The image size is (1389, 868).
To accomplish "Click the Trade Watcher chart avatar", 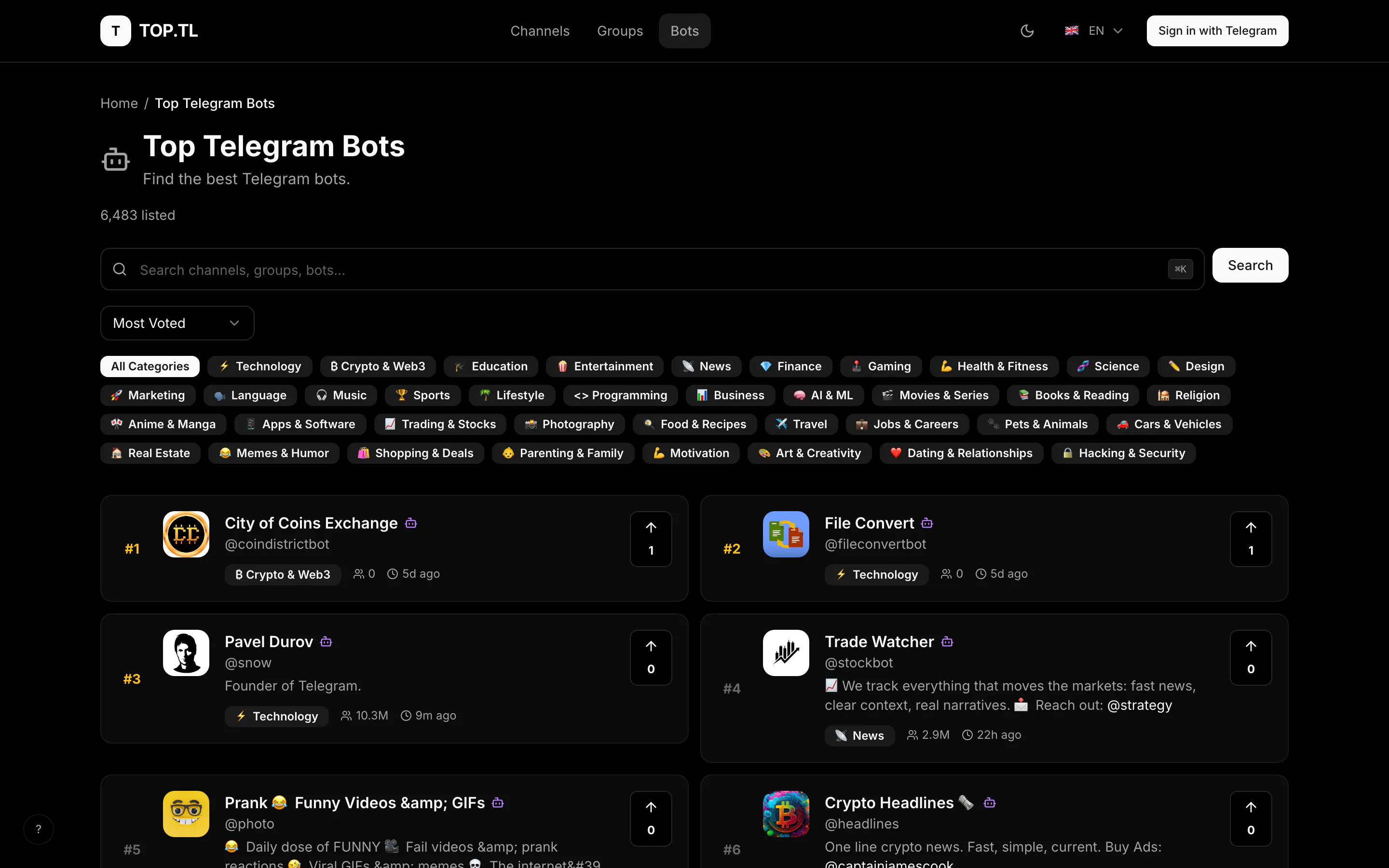I will (786, 653).
